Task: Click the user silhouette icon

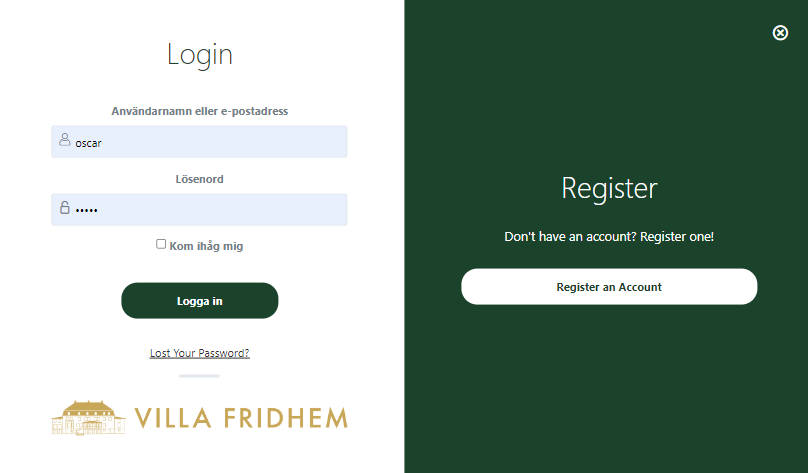Action: click(x=65, y=141)
